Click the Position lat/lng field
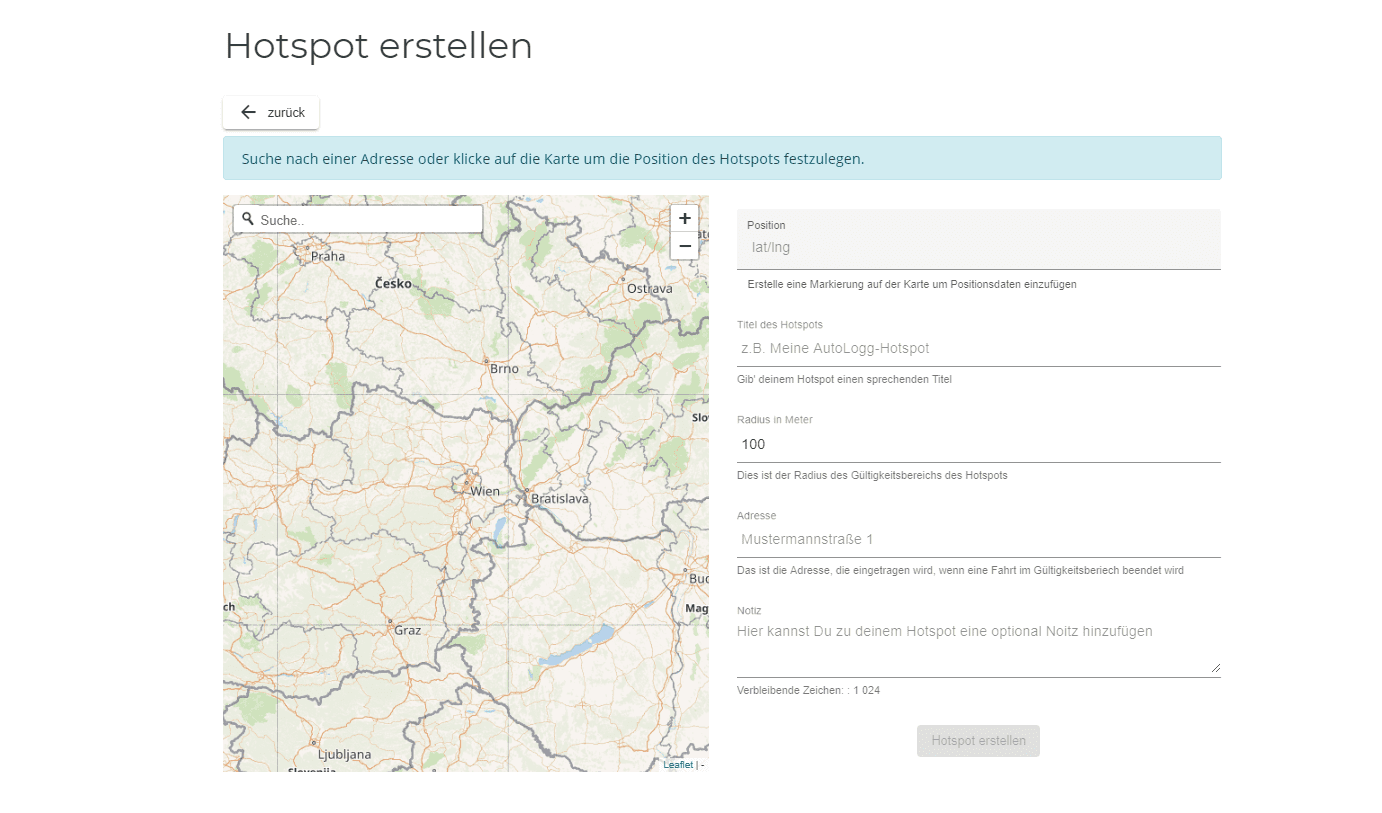 pos(978,240)
